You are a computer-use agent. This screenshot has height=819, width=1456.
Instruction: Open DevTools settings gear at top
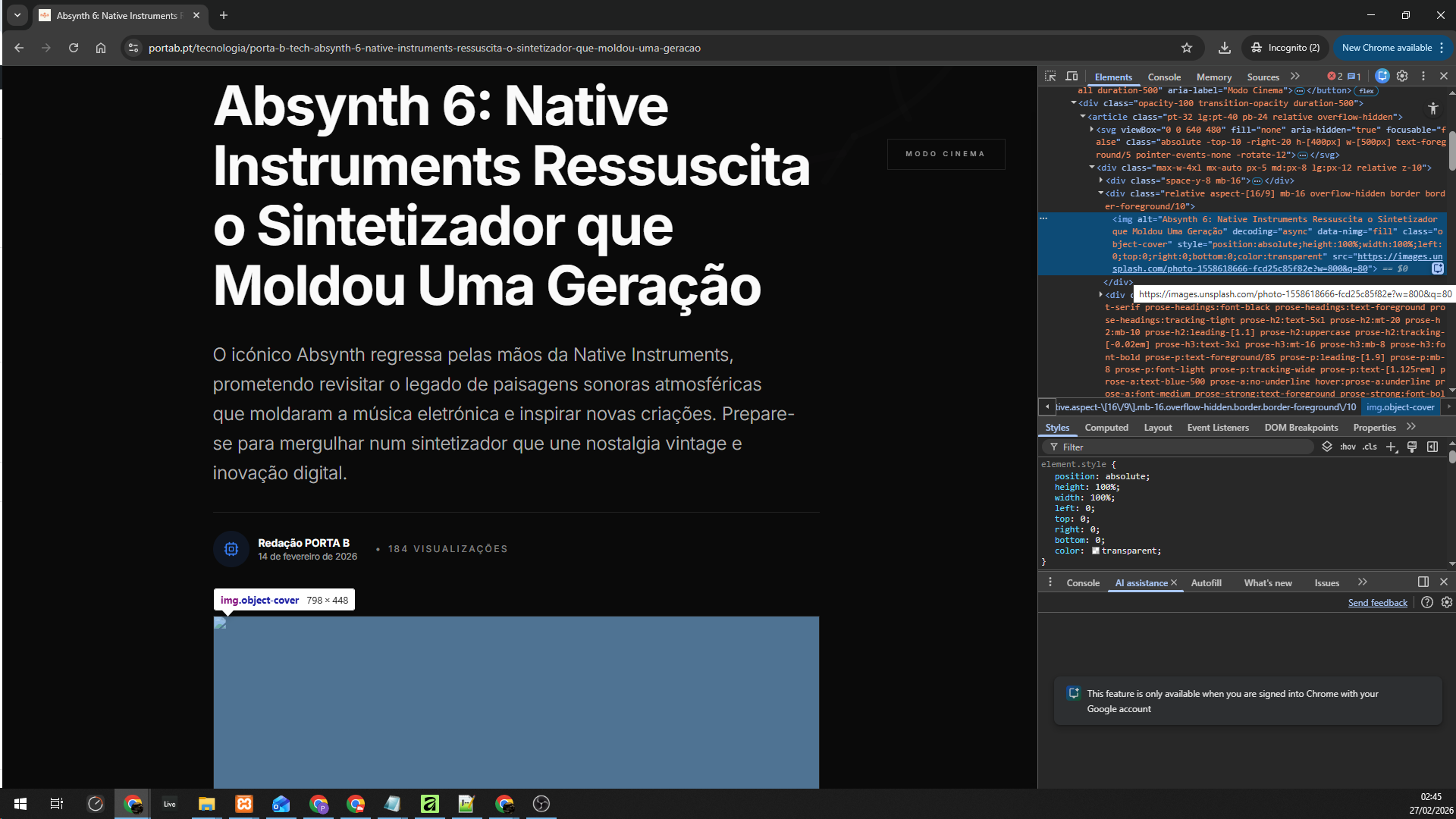pyautogui.click(x=1402, y=76)
